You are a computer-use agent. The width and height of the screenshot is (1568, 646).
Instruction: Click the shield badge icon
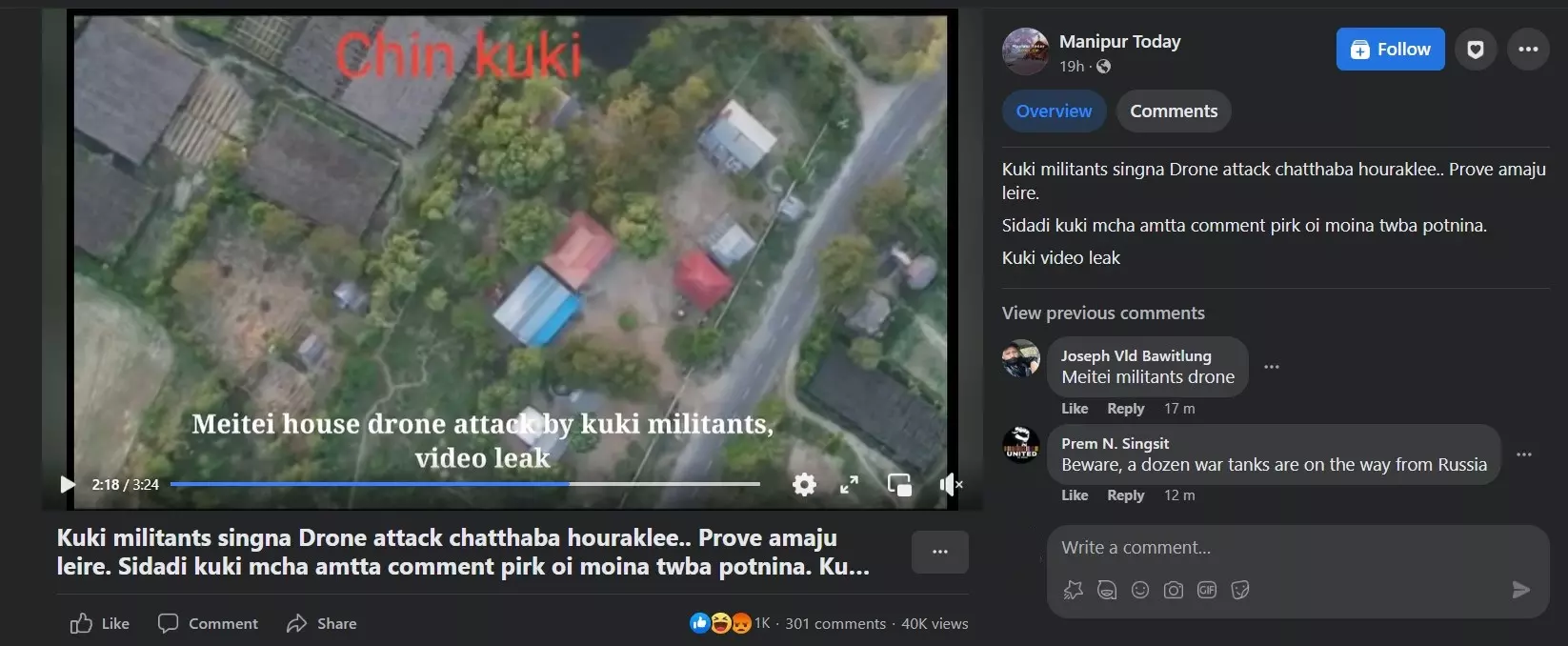(1475, 50)
